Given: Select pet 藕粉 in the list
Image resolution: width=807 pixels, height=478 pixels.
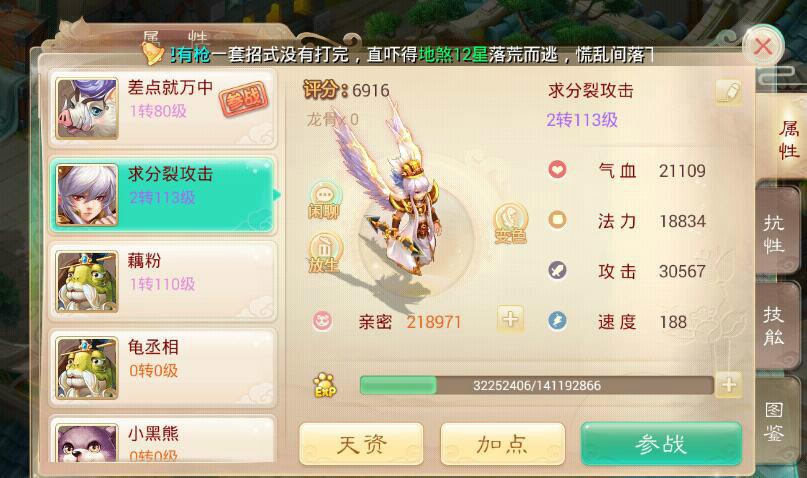Looking at the screenshot, I should (163, 282).
